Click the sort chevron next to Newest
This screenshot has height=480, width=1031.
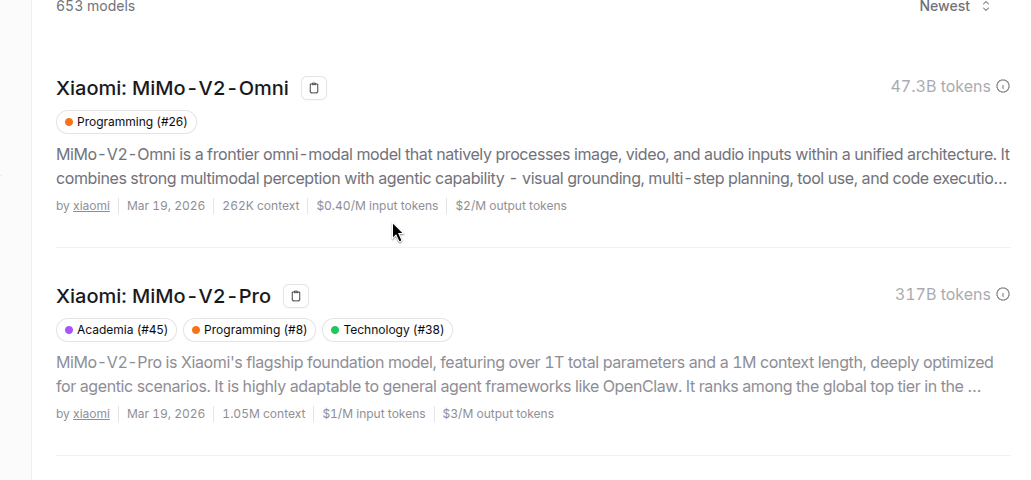pyautogui.click(x=986, y=7)
